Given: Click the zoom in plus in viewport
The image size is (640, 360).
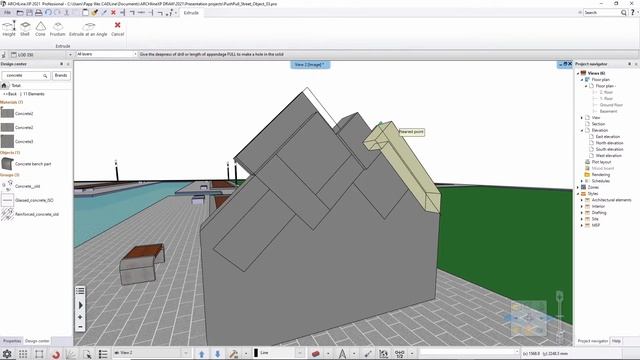Looking at the screenshot, I should [x=80, y=317].
